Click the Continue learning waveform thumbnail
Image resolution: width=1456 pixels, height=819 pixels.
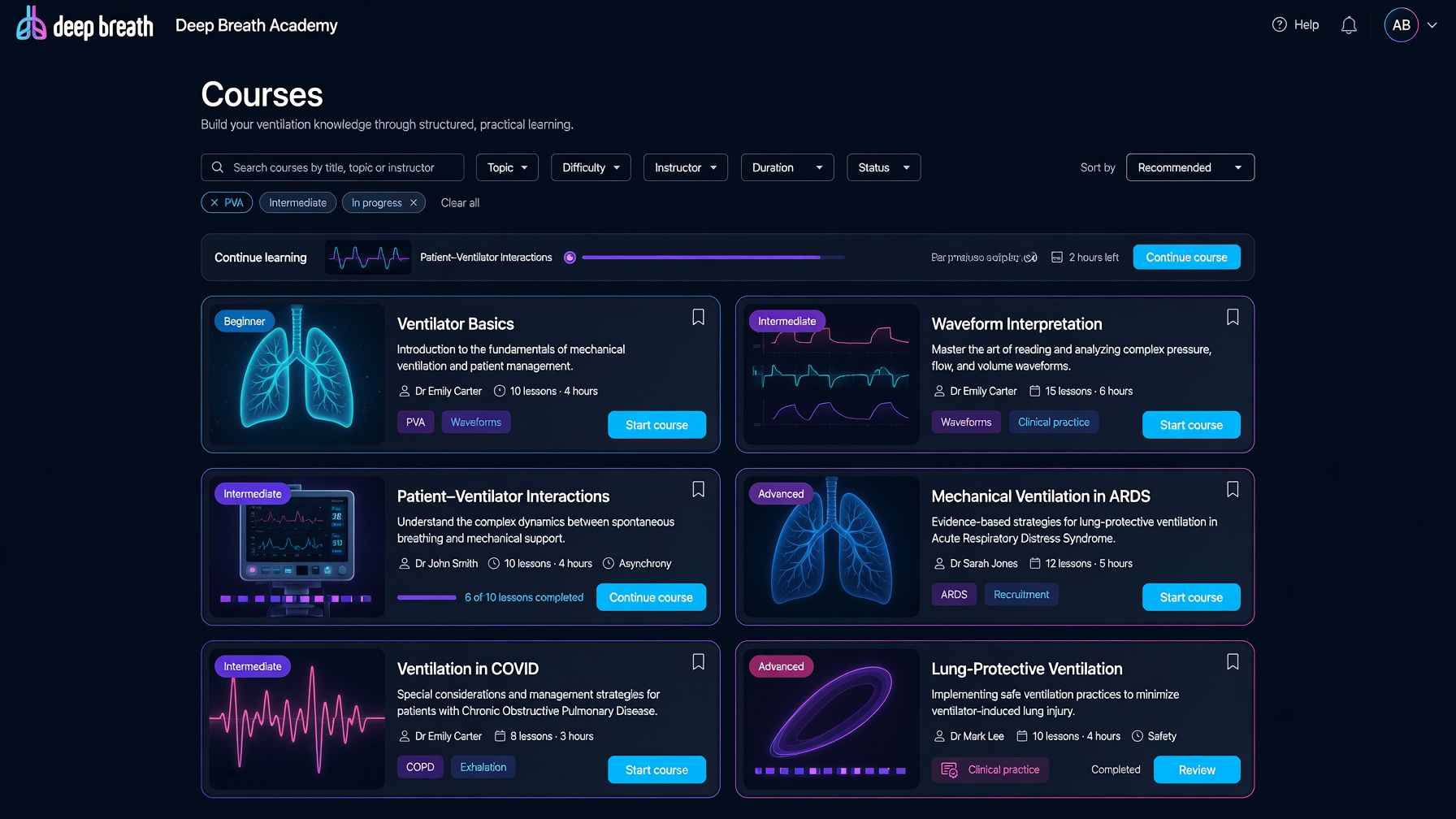[368, 258]
